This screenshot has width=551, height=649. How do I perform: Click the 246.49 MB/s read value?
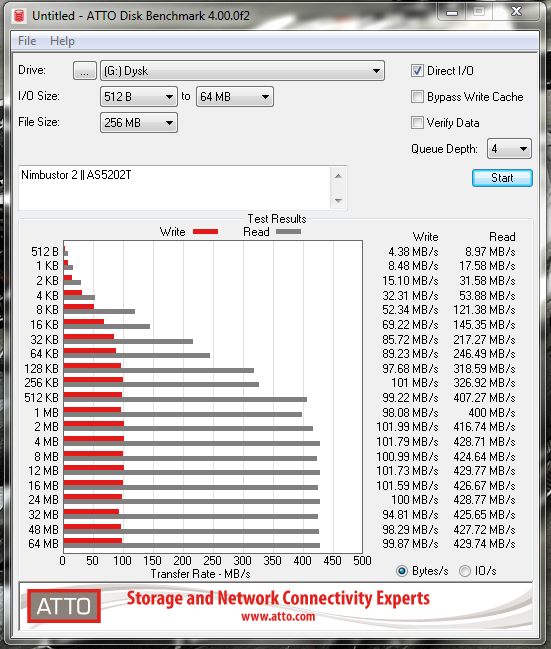484,354
